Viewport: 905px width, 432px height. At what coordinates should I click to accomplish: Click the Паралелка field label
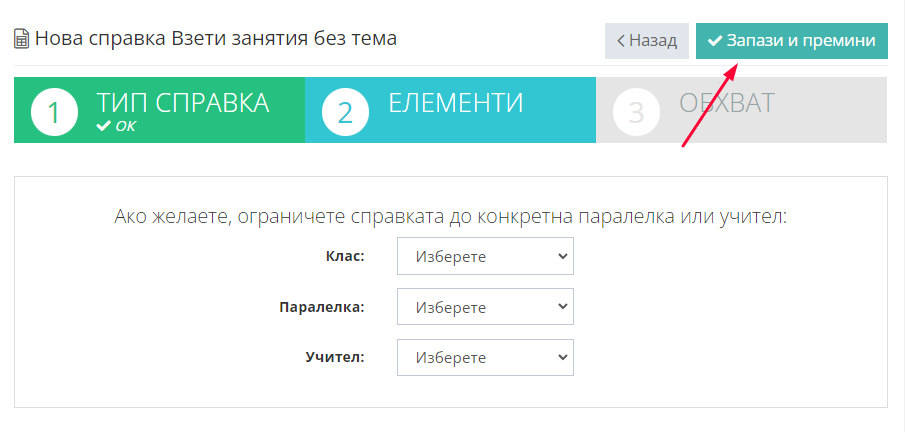322,307
